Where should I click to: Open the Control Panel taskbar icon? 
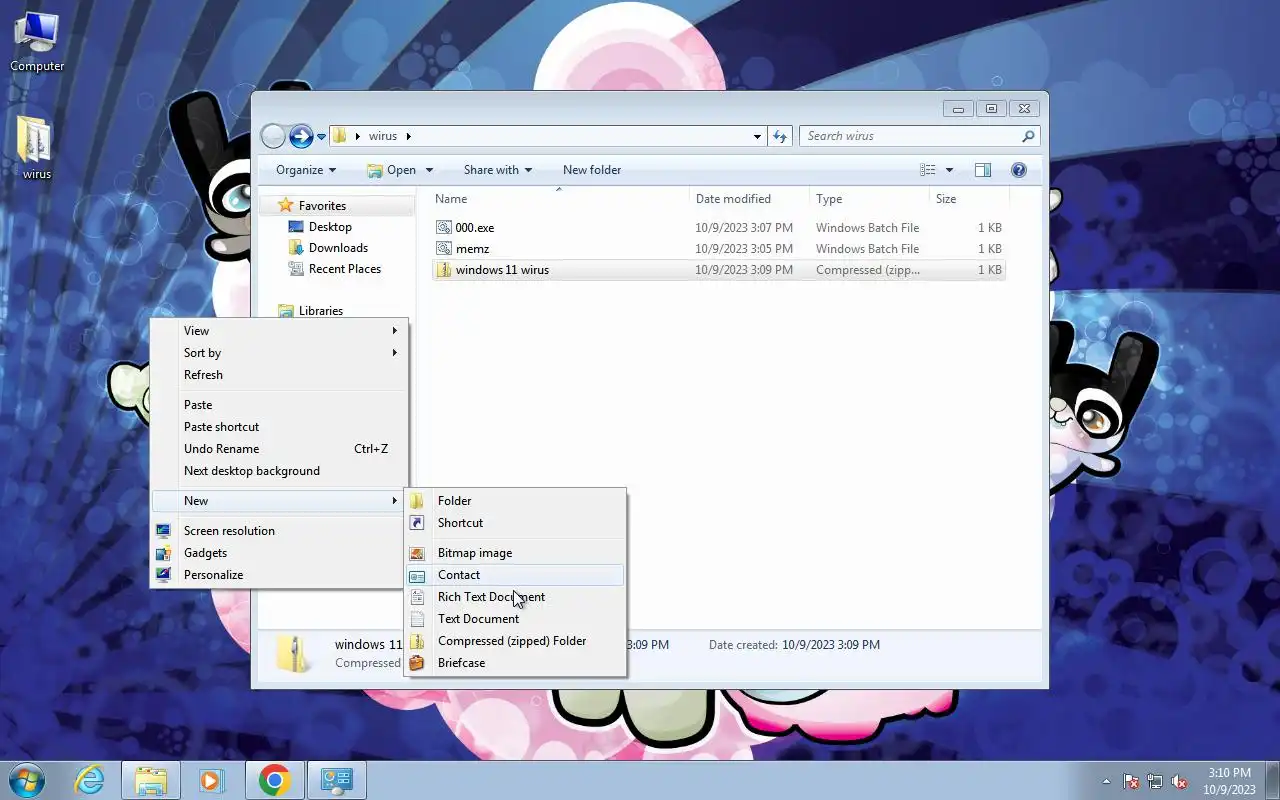(x=336, y=780)
